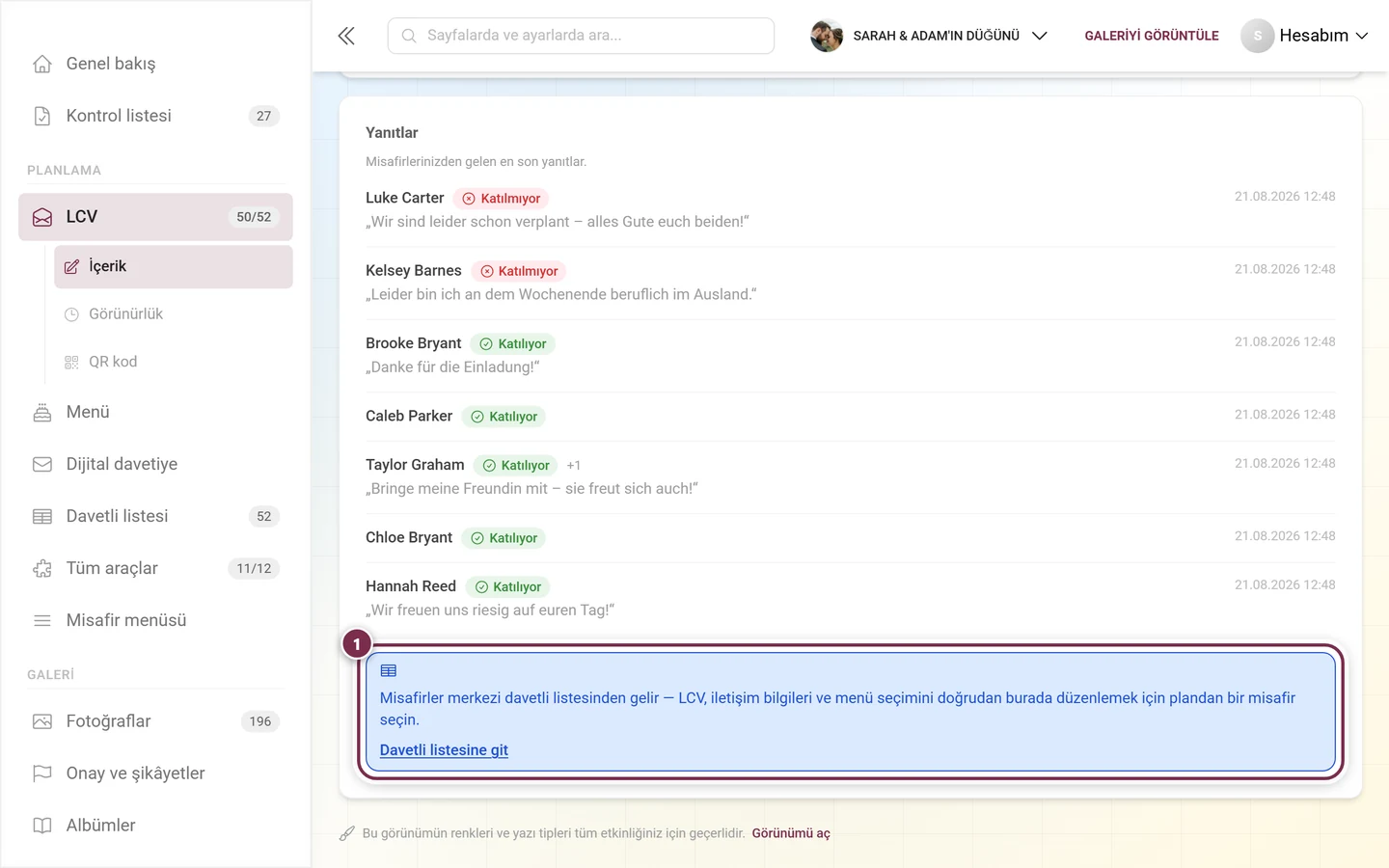This screenshot has width=1389, height=868.
Task: Click the Menü cake icon
Action: pos(42,413)
